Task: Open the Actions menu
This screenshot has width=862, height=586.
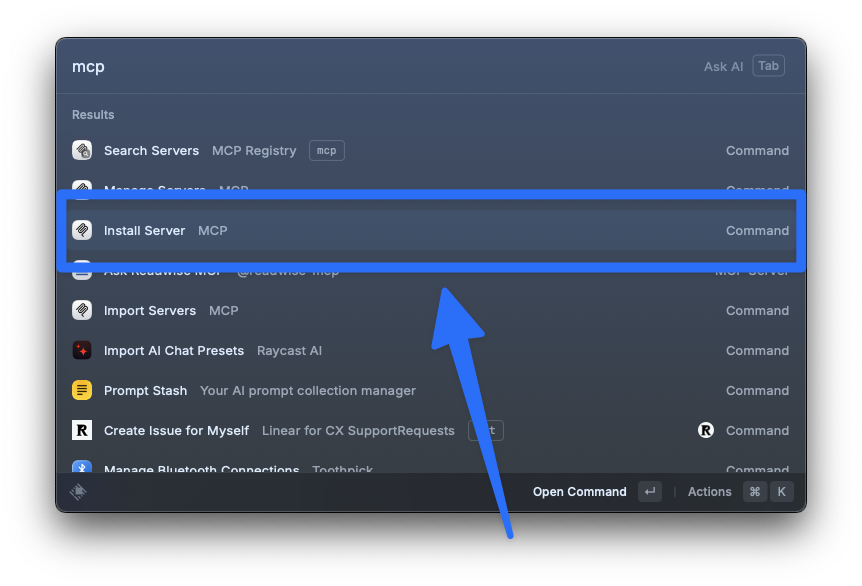Action: [x=709, y=491]
